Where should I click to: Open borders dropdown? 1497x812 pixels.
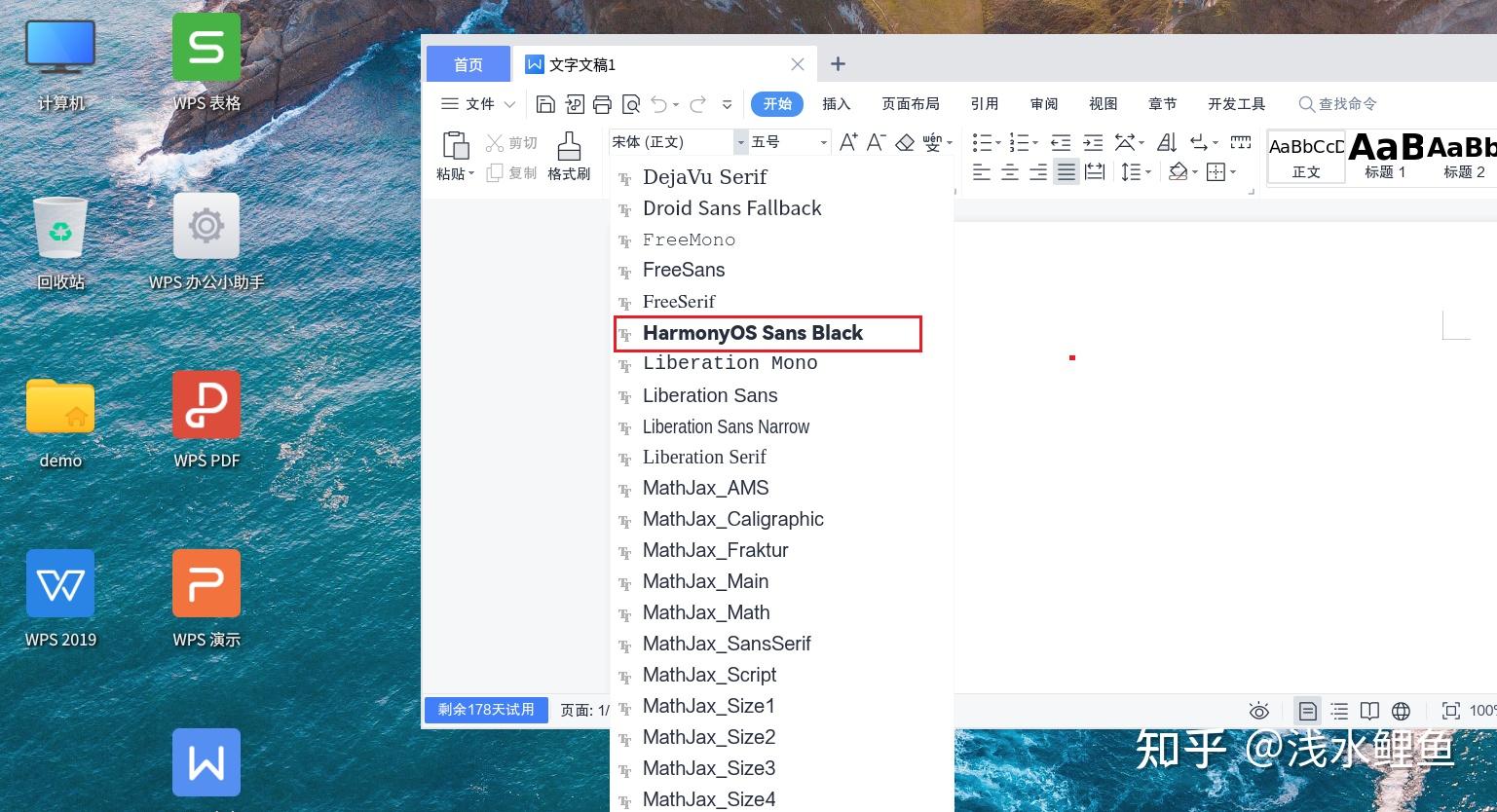1233,172
